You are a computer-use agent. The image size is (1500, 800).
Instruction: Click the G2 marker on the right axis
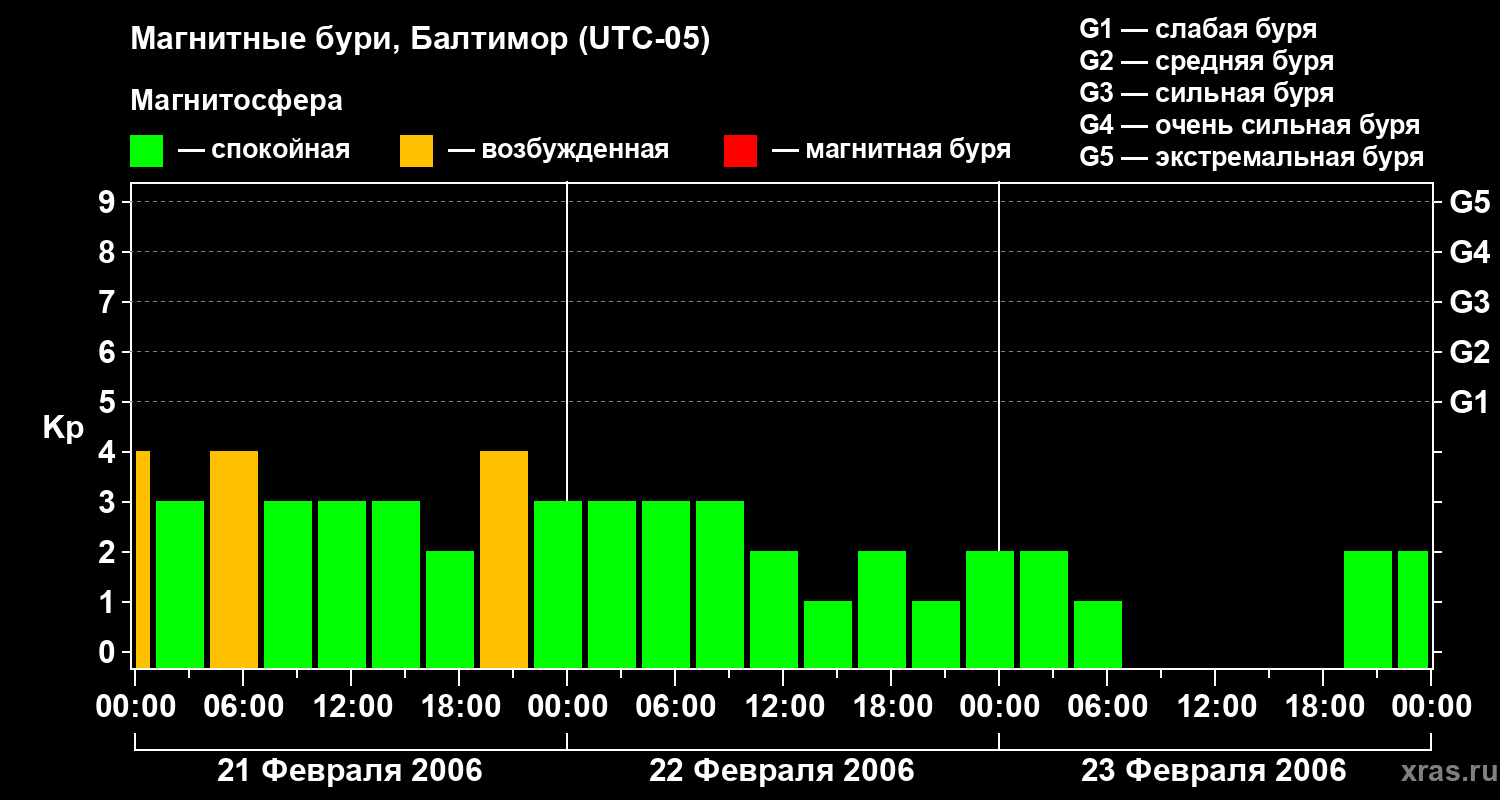pos(1469,353)
